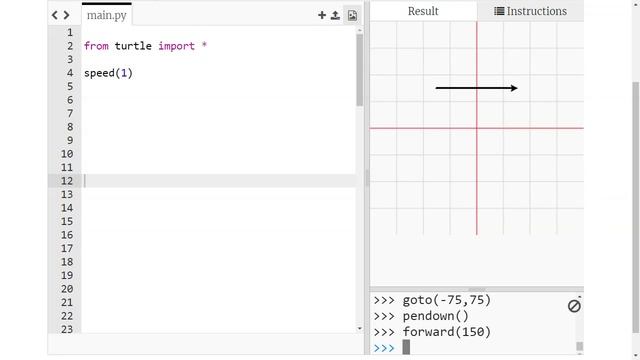The image size is (640, 360).
Task: Open the image assets icon
Action: pyautogui.click(x=352, y=16)
